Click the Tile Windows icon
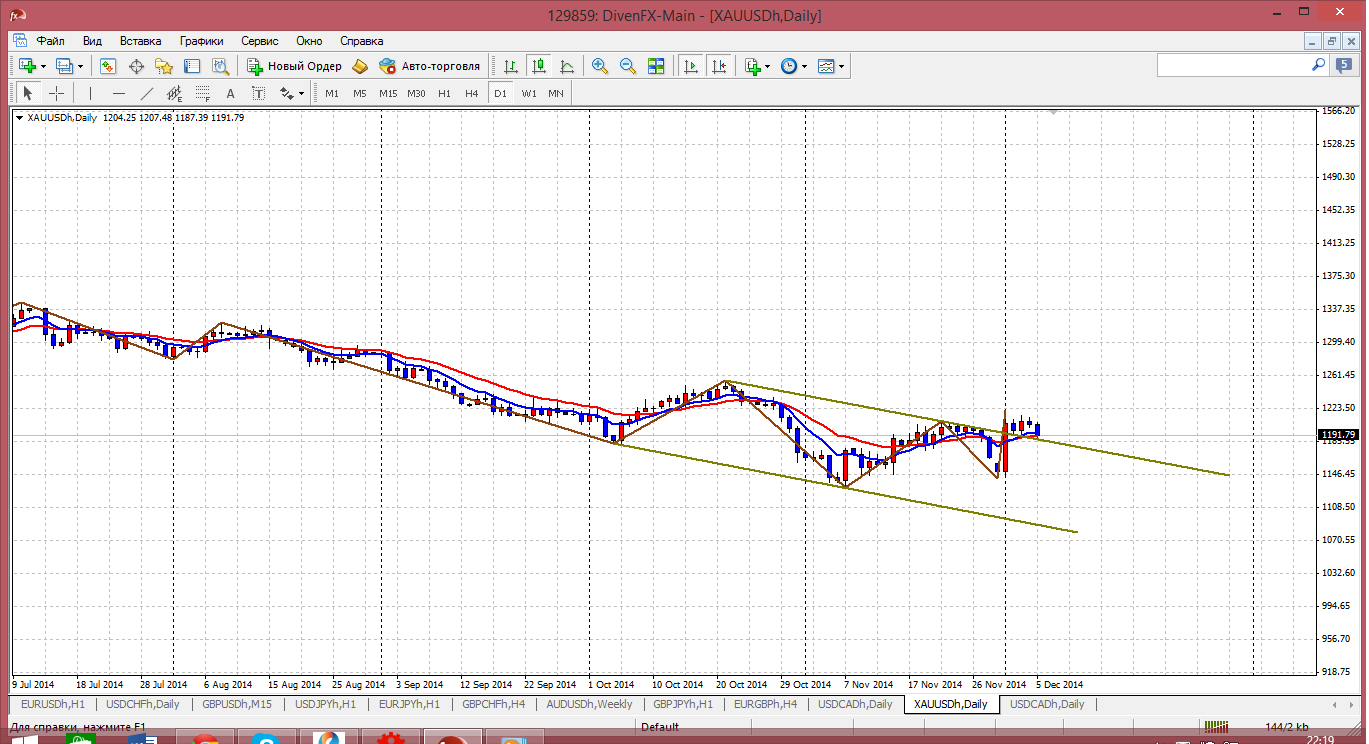Image resolution: width=1369 pixels, height=744 pixels. pyautogui.click(x=656, y=66)
